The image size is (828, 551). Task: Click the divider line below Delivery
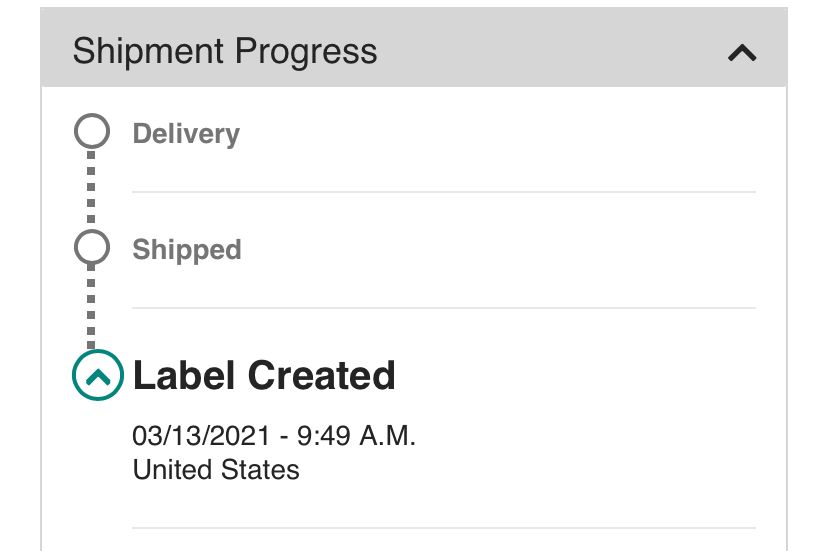(444, 192)
